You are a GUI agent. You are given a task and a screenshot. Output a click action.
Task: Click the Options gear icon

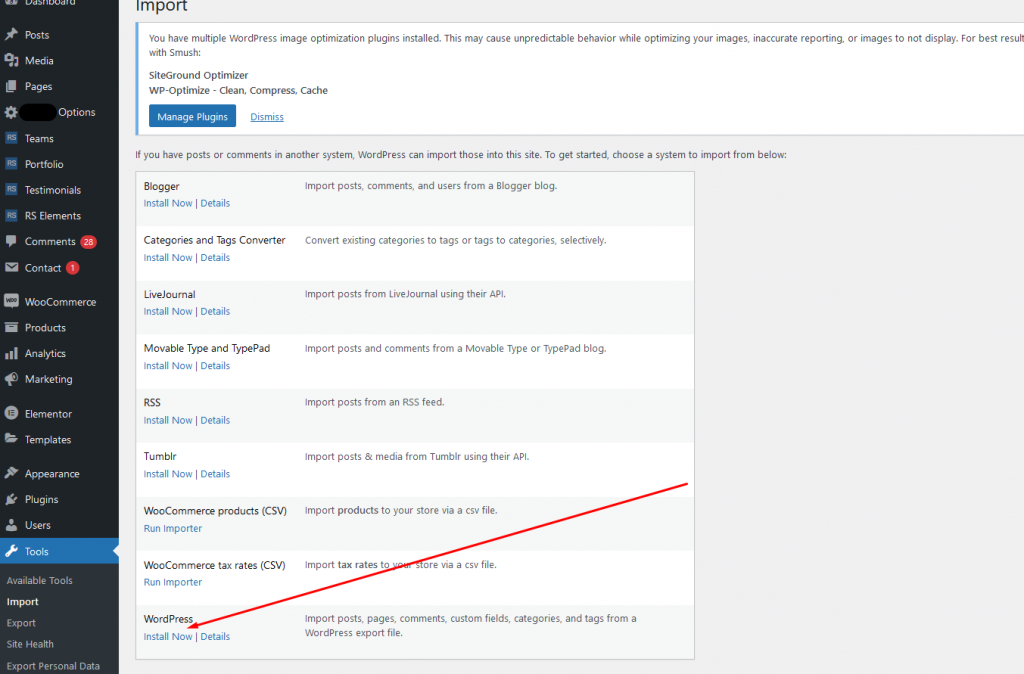(x=11, y=112)
